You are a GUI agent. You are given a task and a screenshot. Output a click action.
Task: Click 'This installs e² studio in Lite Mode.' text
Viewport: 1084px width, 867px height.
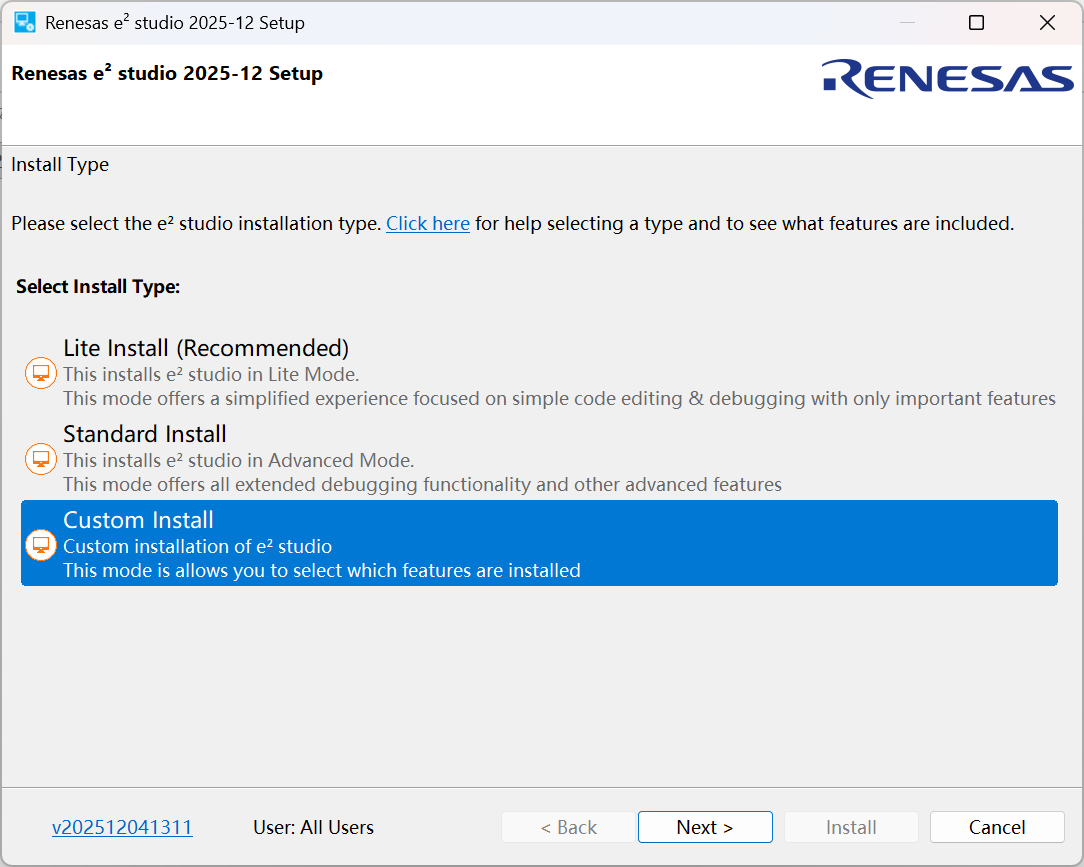pos(212,374)
